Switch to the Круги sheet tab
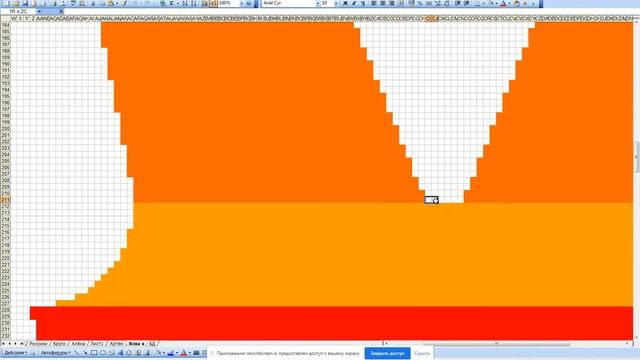 point(59,344)
